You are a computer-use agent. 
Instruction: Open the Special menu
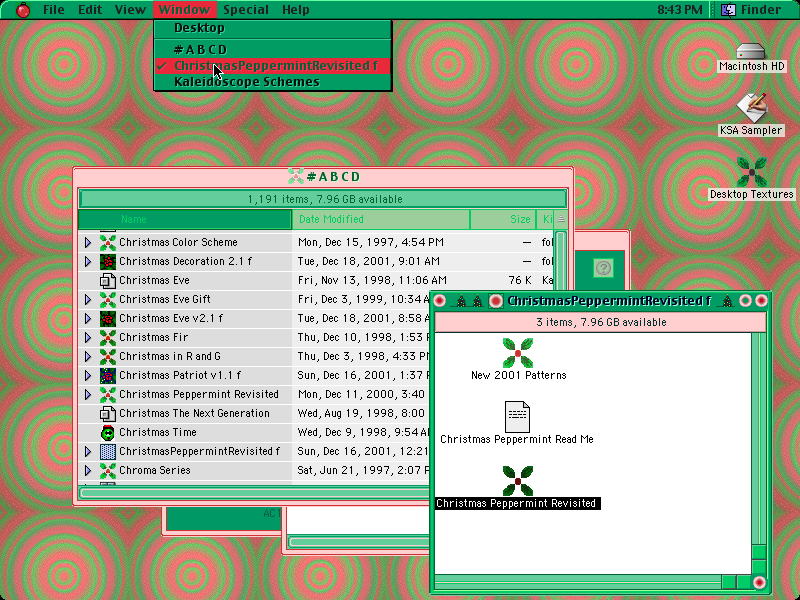[x=246, y=10]
